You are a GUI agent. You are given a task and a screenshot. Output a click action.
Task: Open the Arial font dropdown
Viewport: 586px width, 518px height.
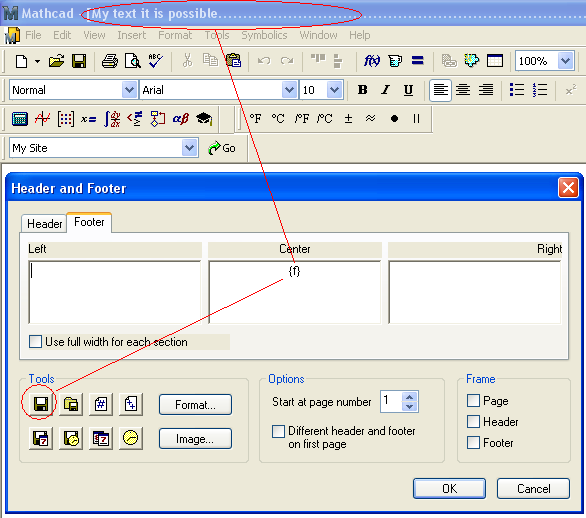point(289,90)
